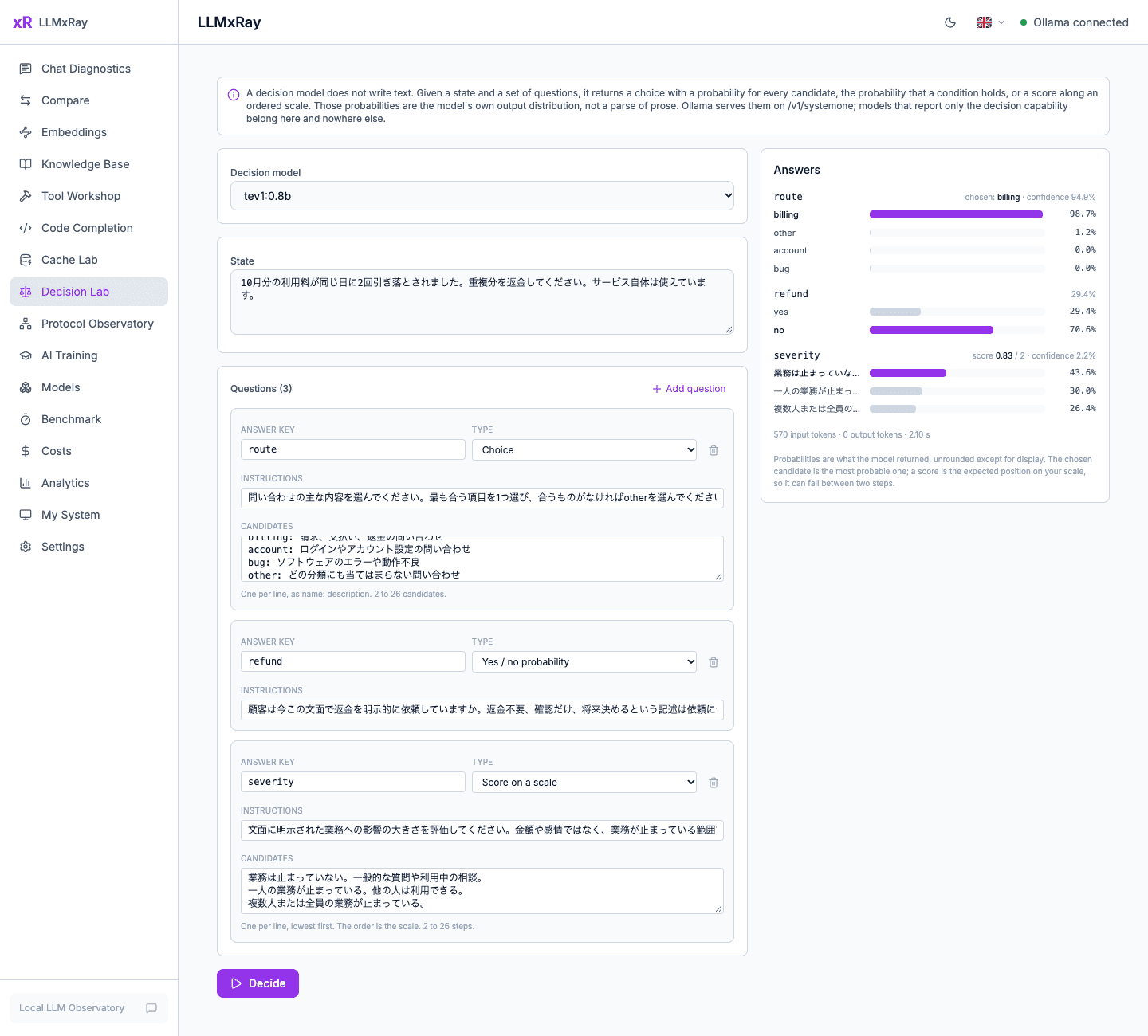This screenshot has height=1036, width=1148.
Task: Click into the State text area
Action: (482, 302)
